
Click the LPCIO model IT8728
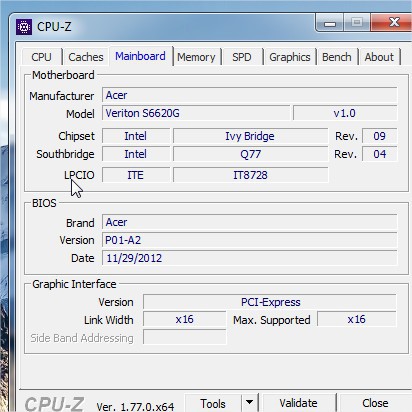coord(250,175)
